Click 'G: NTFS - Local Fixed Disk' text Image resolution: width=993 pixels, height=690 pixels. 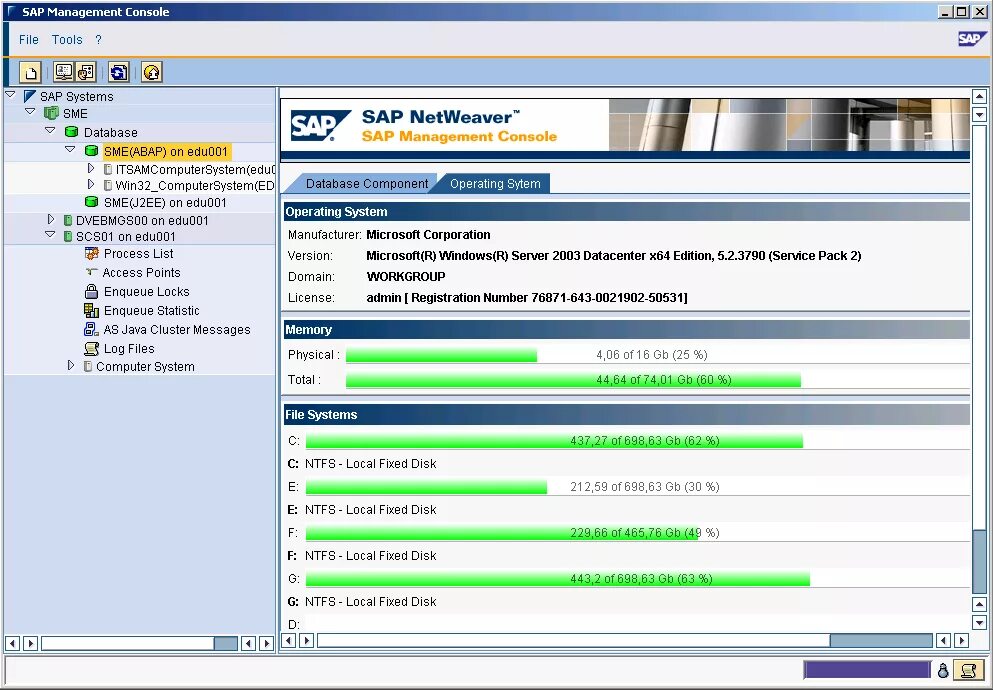(x=362, y=601)
